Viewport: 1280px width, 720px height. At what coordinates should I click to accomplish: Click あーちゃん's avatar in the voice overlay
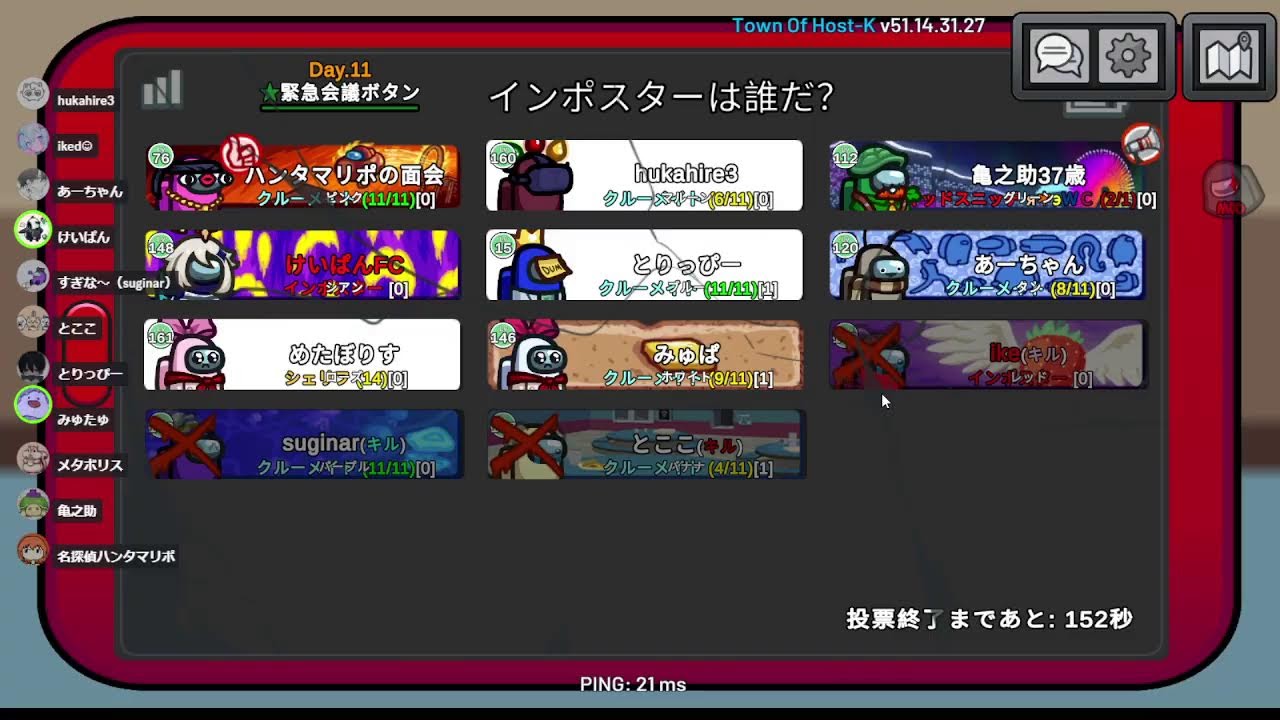(x=33, y=185)
